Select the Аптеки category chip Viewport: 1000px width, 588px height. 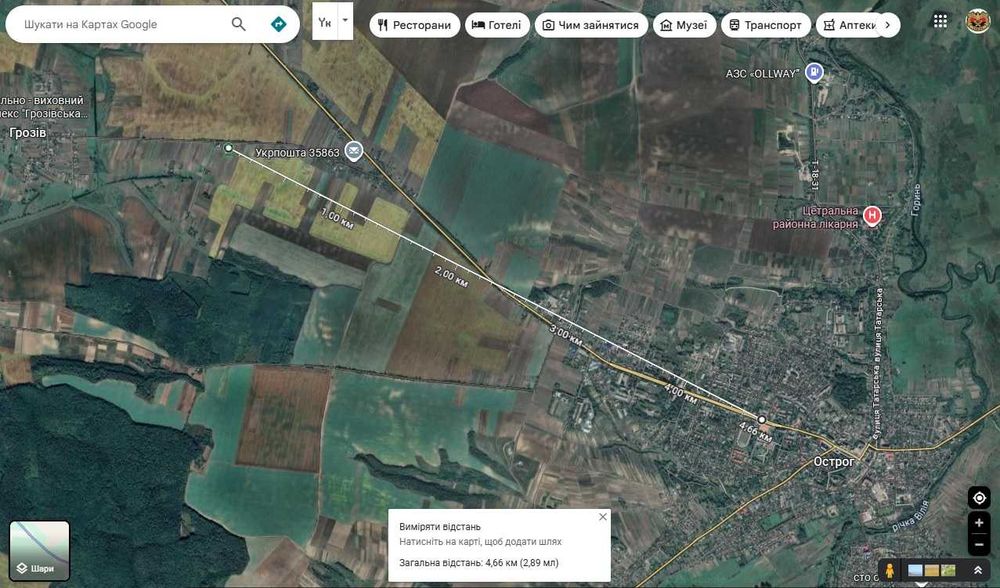(x=849, y=25)
